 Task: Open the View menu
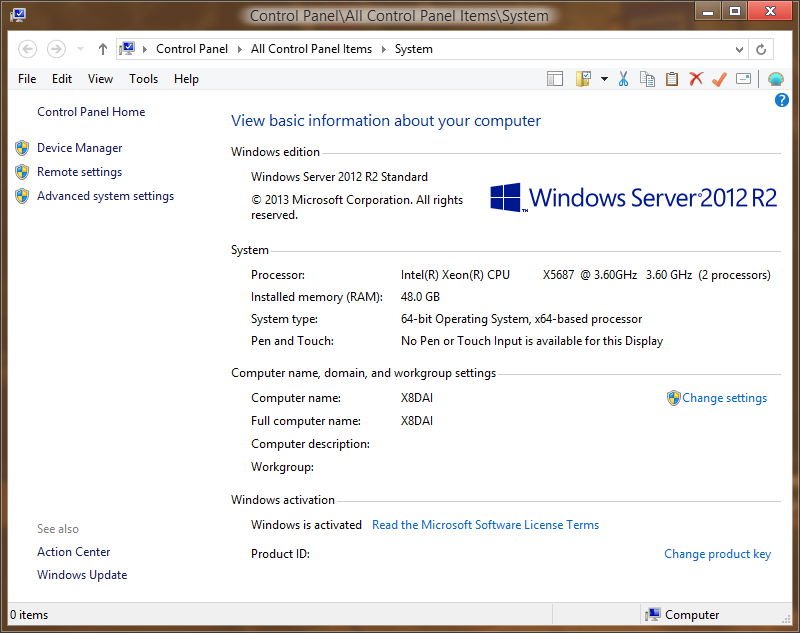tap(100, 79)
